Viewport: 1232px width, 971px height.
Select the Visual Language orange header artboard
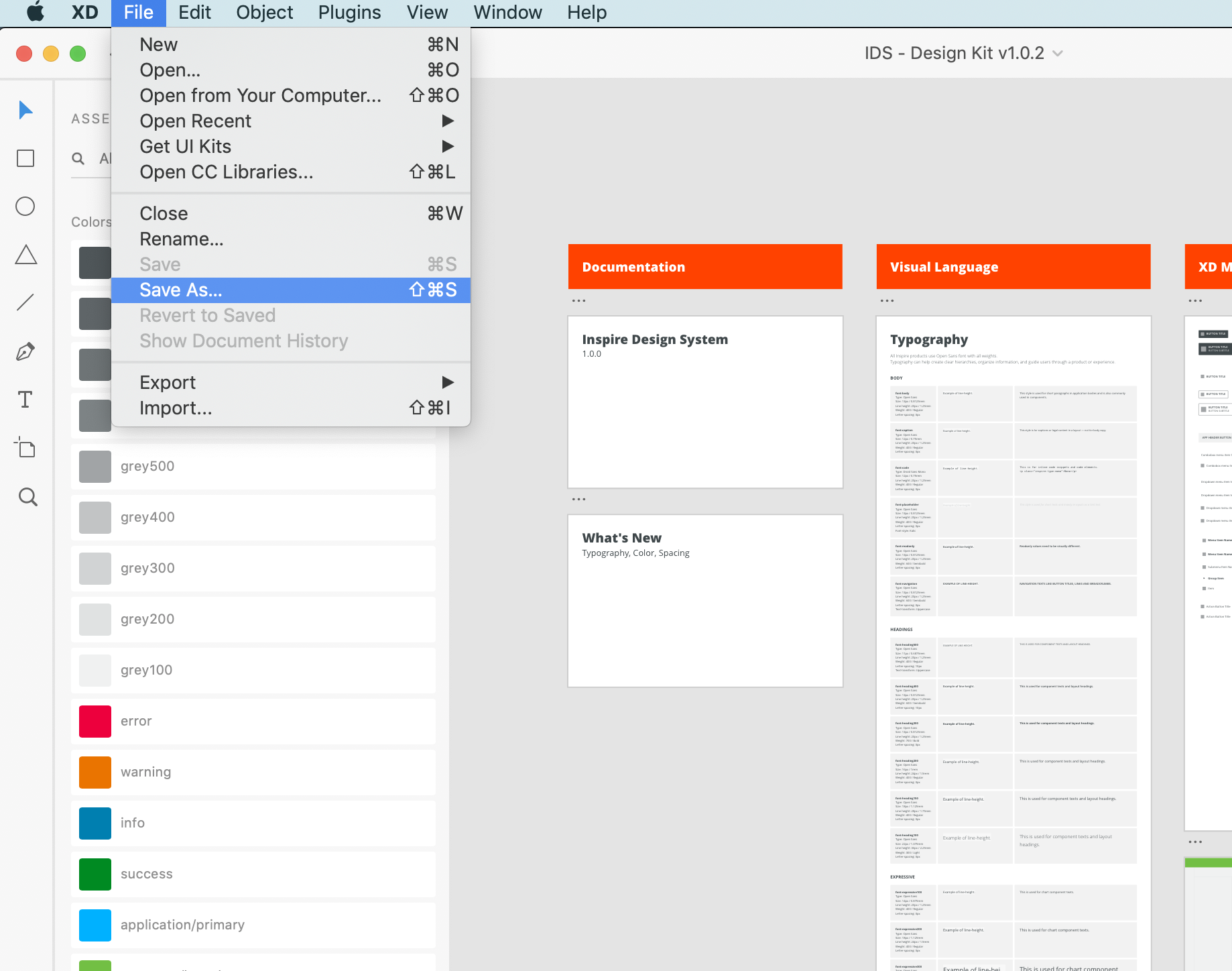1013,267
